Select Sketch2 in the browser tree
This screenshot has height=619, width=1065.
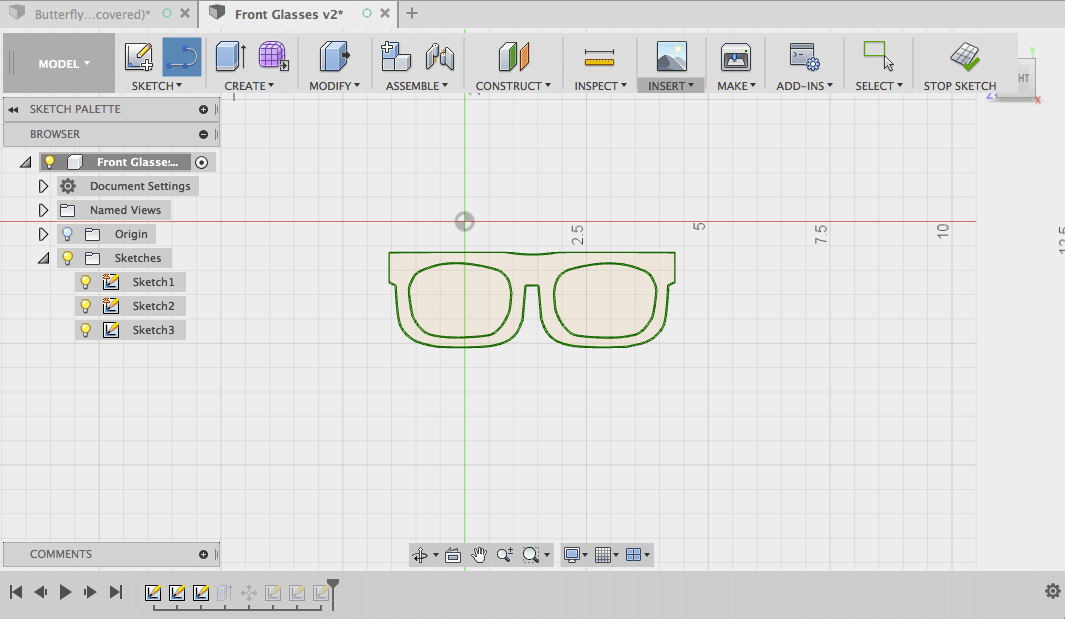coord(153,306)
